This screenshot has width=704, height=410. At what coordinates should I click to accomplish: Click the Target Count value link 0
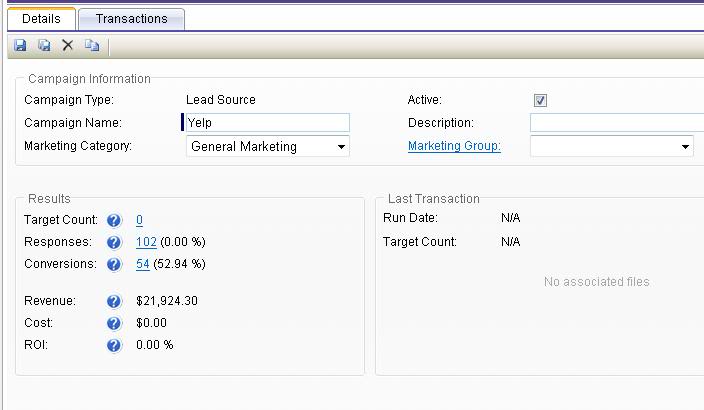tap(140, 220)
